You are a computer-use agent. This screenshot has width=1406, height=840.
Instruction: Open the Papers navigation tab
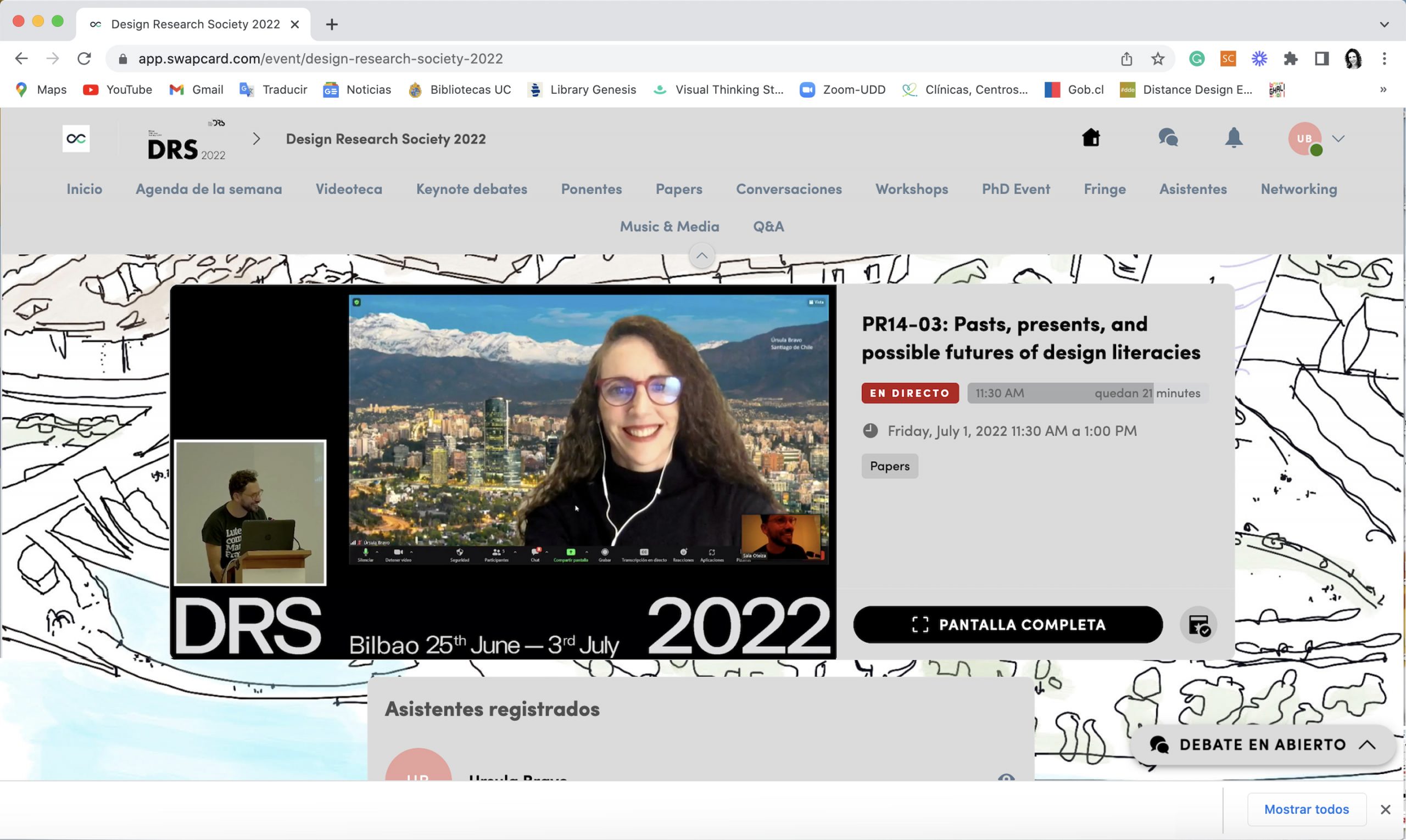click(679, 189)
